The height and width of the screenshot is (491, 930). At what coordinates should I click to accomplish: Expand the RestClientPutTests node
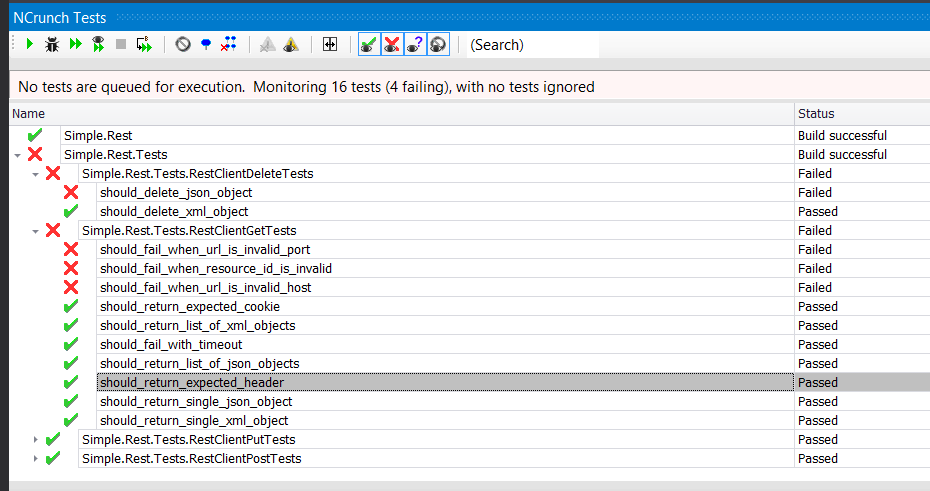coord(37,440)
